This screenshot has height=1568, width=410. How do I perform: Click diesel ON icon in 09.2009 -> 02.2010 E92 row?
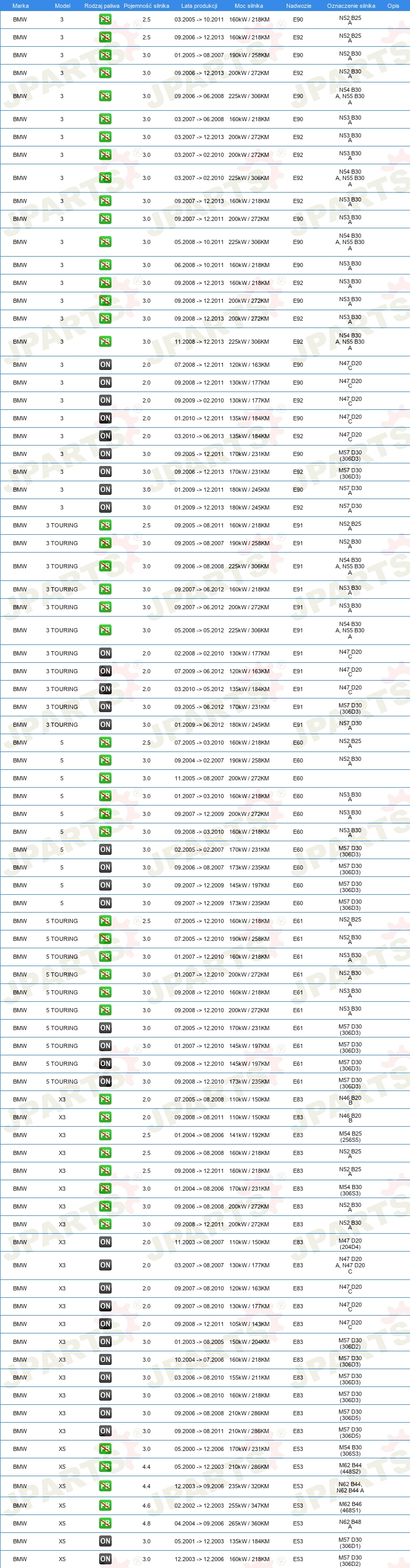coord(105,400)
